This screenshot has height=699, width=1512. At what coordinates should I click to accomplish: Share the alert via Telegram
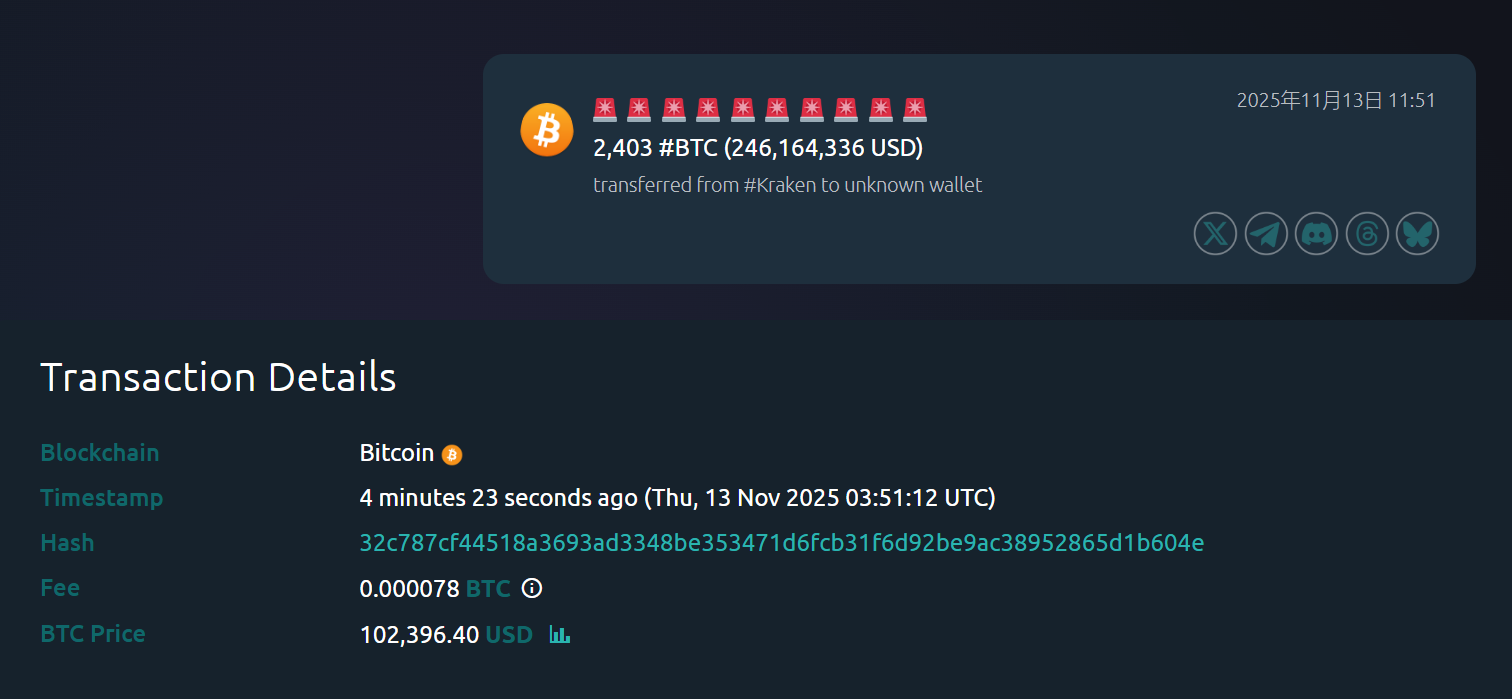tap(1266, 234)
